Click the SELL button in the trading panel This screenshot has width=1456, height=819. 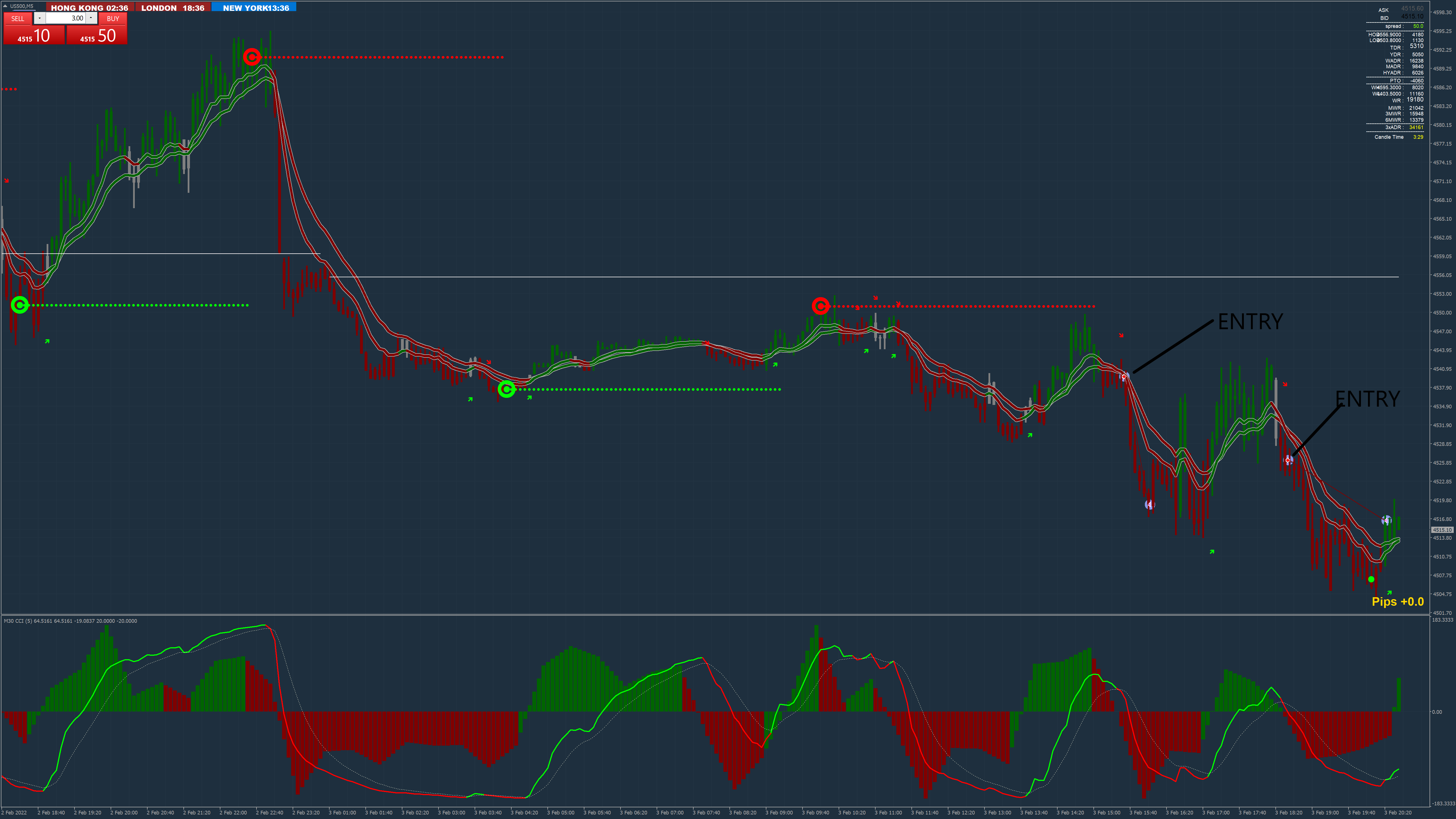pos(18,19)
